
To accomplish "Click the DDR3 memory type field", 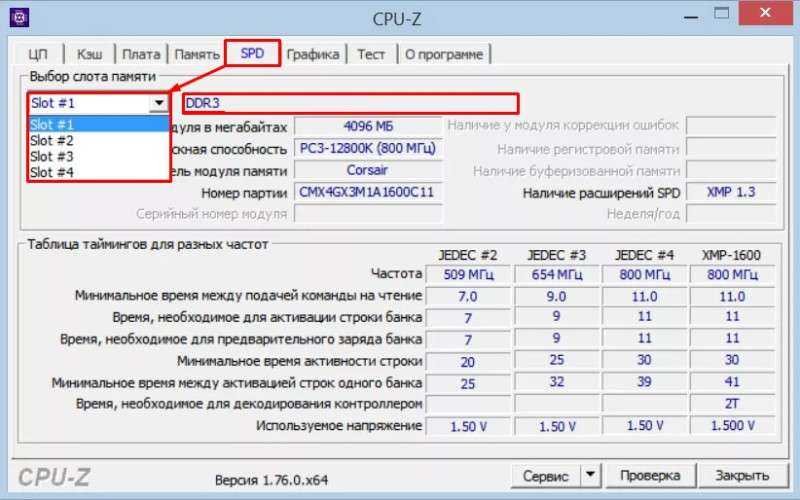I will point(351,103).
